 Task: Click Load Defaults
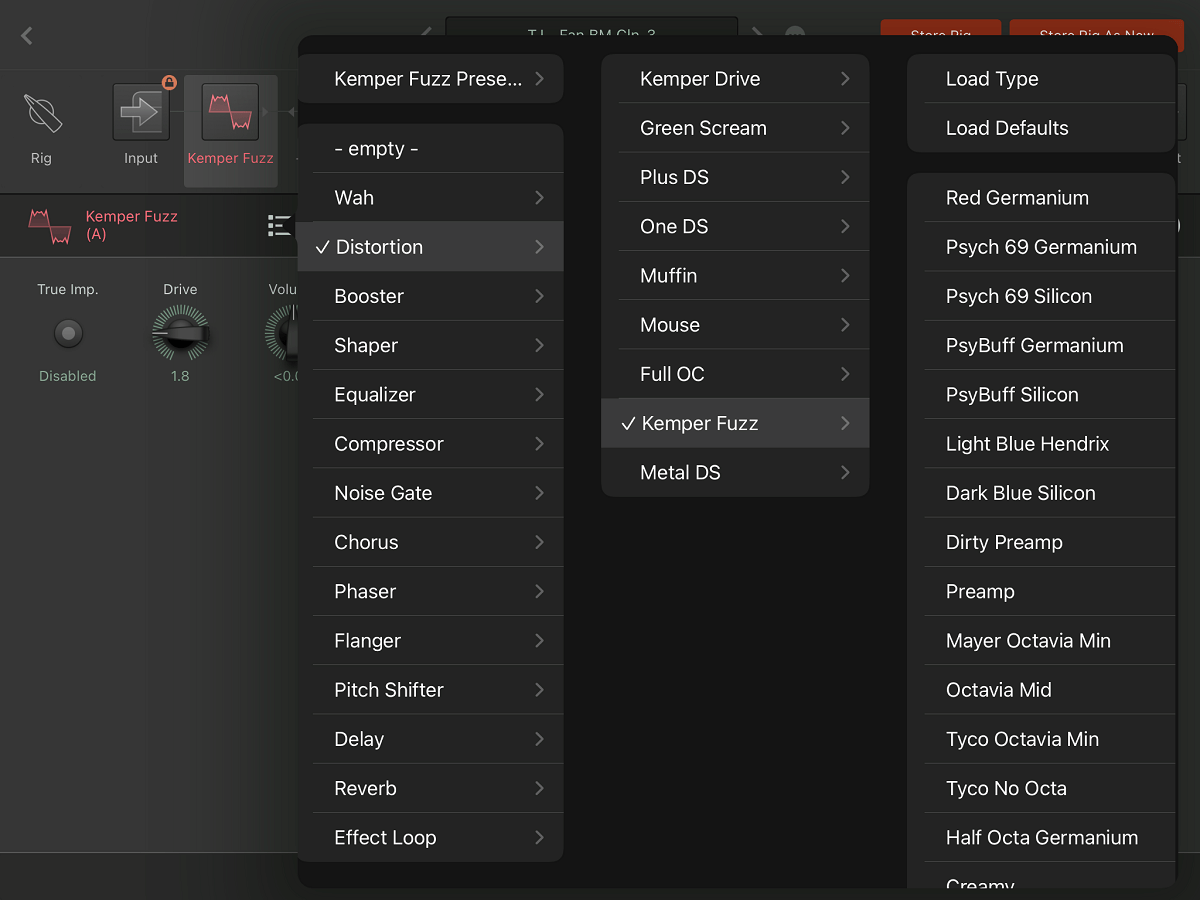[1041, 128]
